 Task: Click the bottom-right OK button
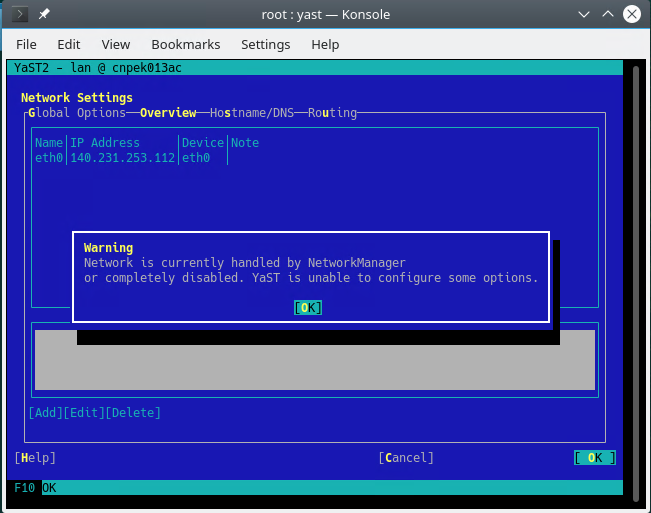[x=595, y=458]
